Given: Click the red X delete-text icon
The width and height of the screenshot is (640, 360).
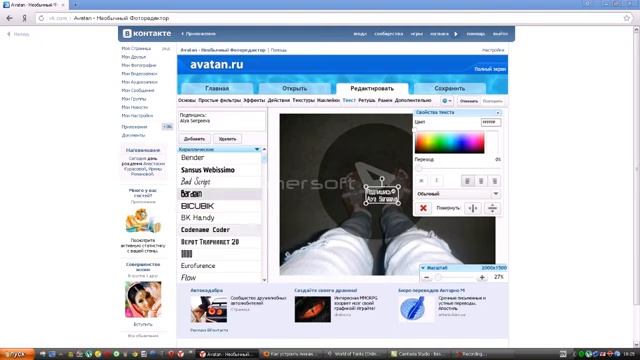Looking at the screenshot, I should coord(423,208).
